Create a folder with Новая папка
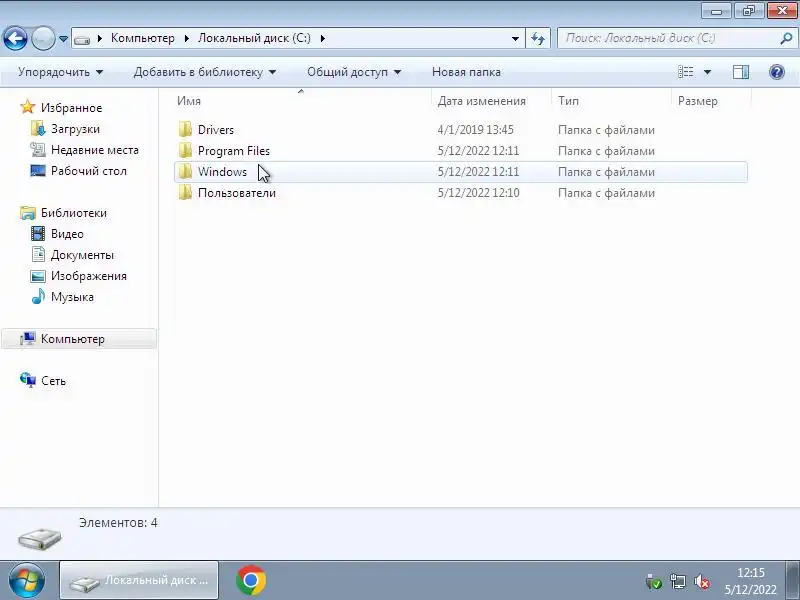This screenshot has height=600, width=800. click(466, 72)
